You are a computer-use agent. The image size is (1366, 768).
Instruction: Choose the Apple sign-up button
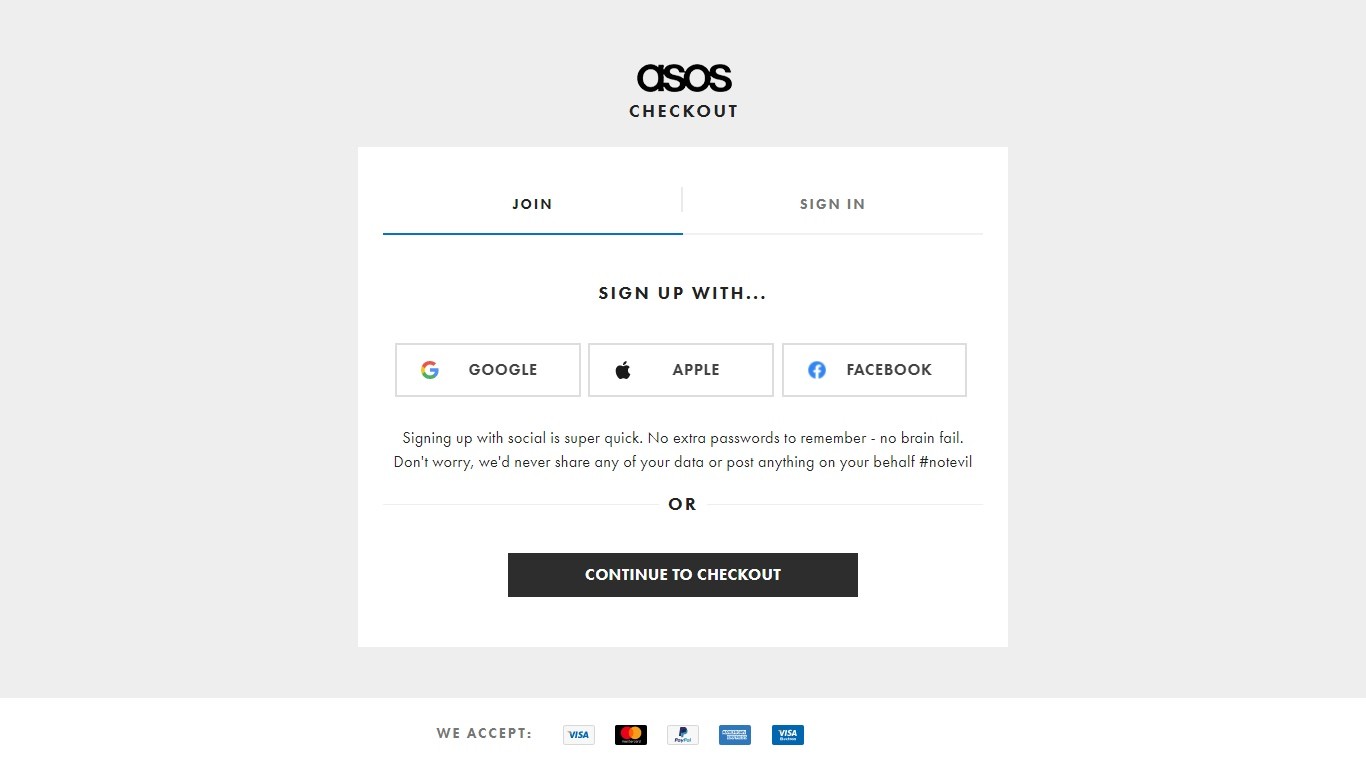tap(681, 370)
